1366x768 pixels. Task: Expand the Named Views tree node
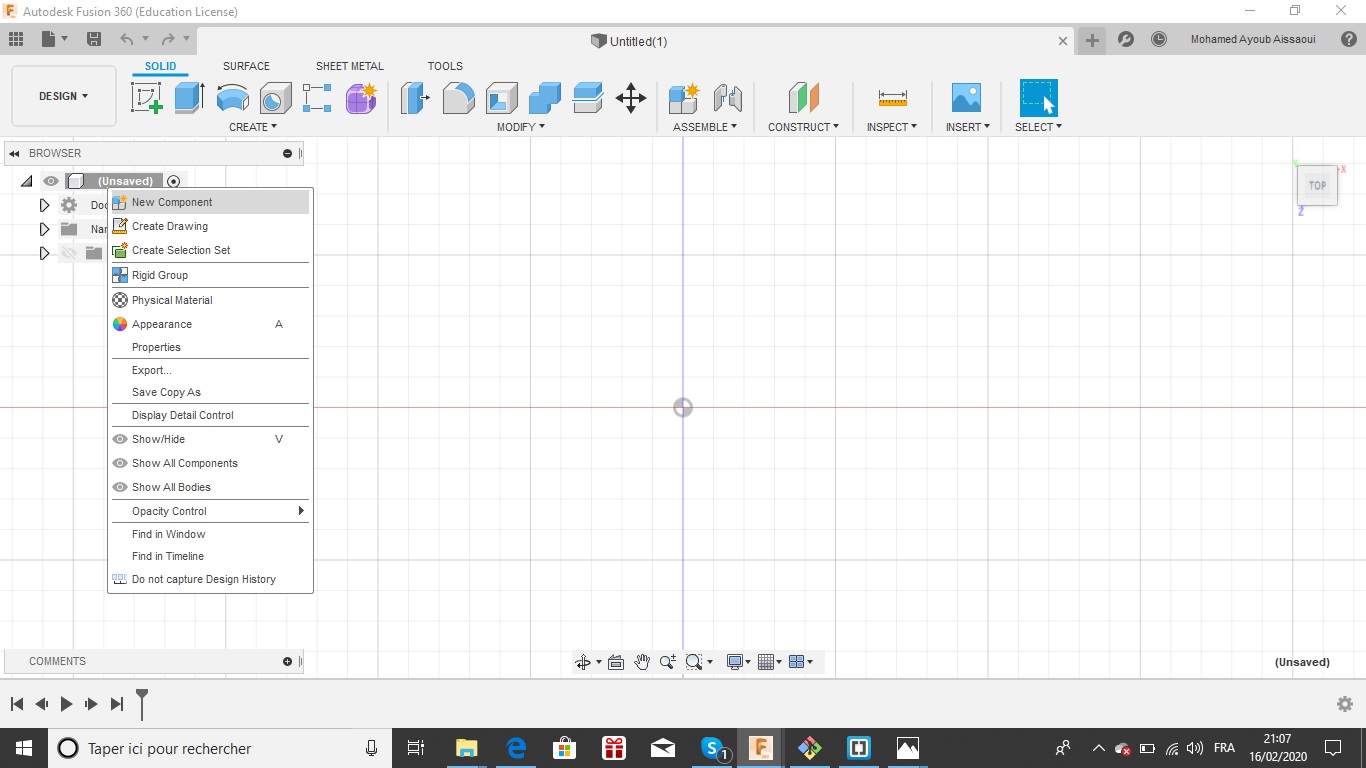tap(44, 229)
